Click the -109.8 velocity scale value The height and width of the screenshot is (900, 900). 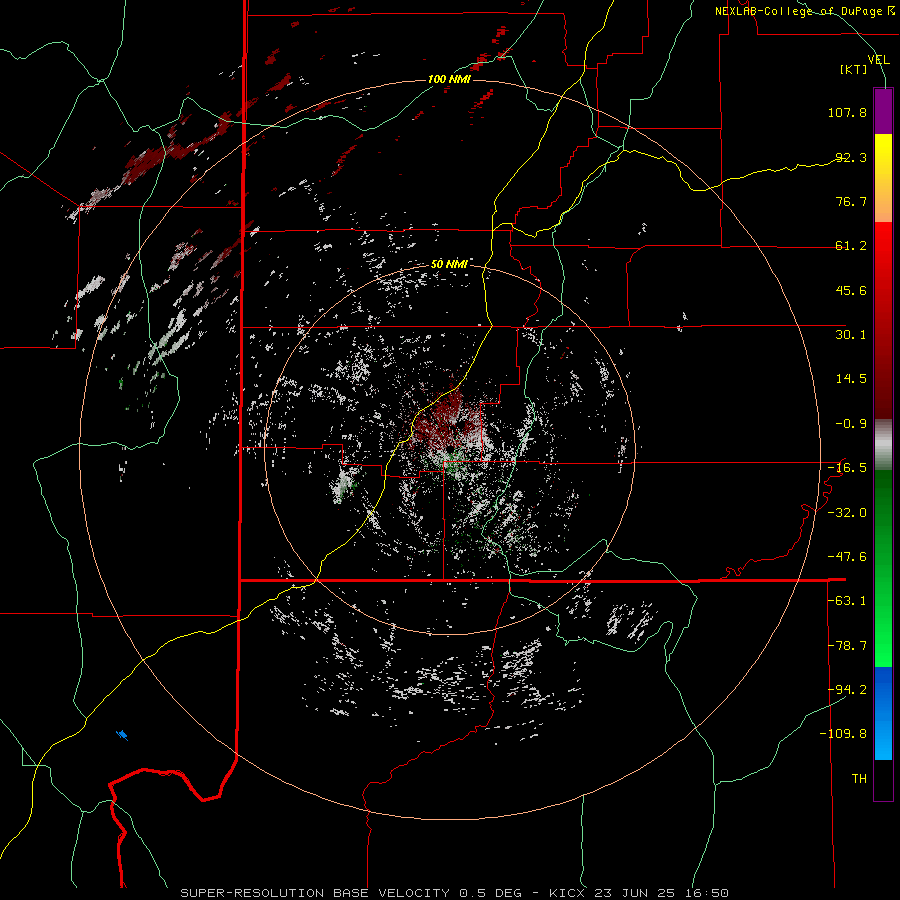point(843,734)
